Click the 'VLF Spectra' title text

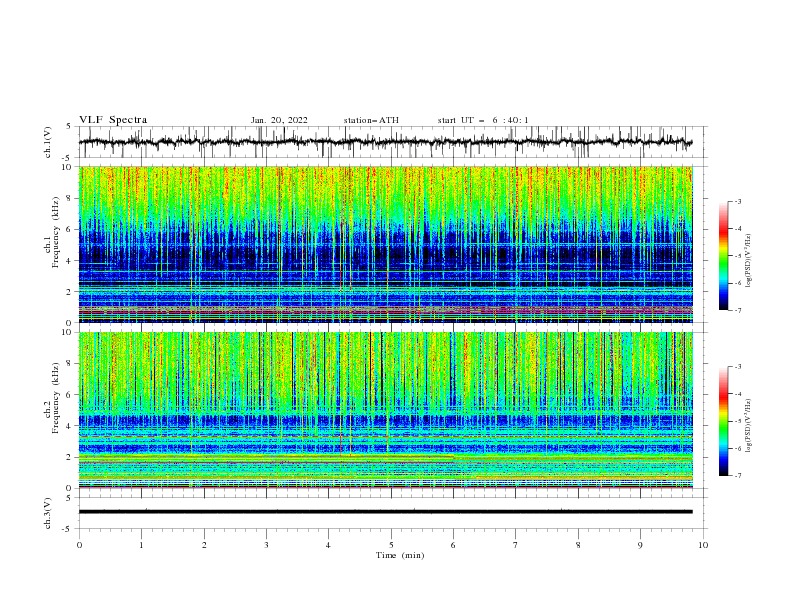pyautogui.click(x=113, y=120)
